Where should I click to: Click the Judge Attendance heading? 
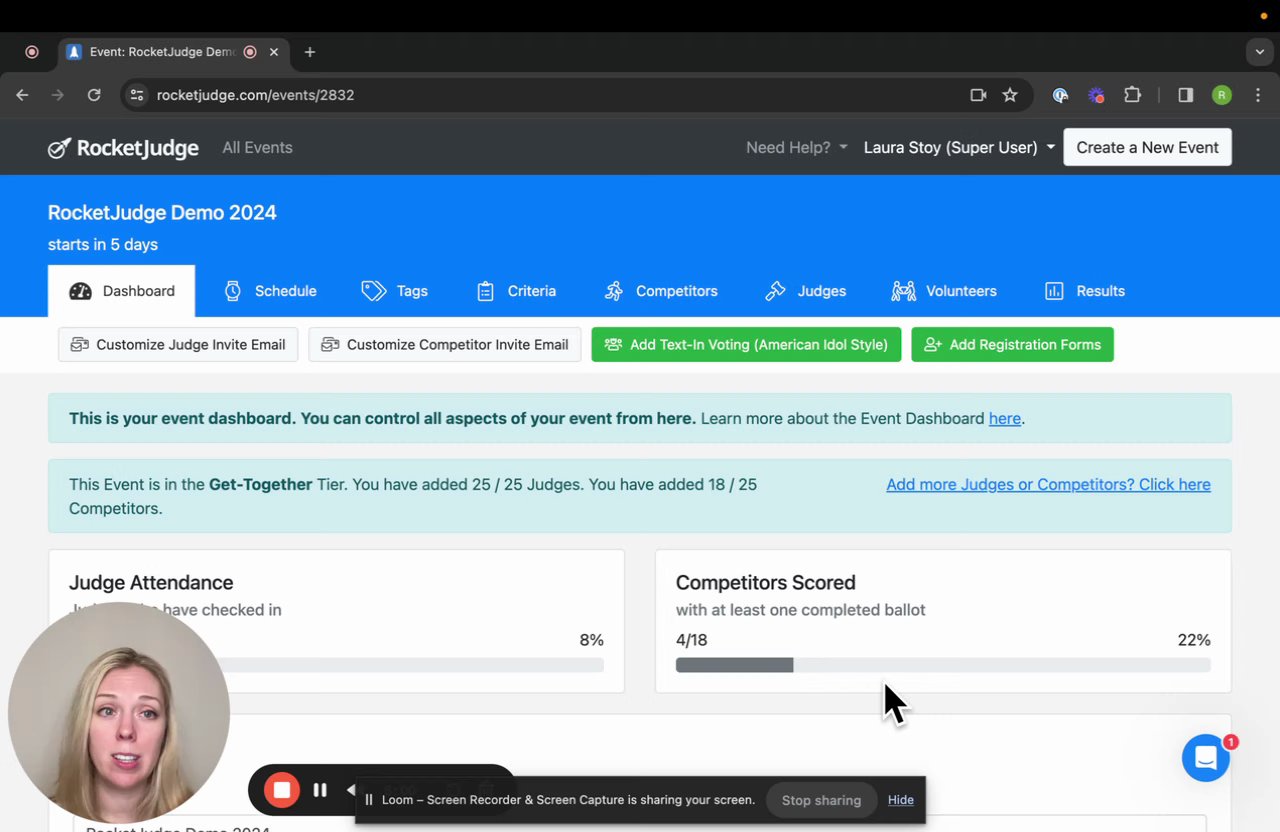151,582
